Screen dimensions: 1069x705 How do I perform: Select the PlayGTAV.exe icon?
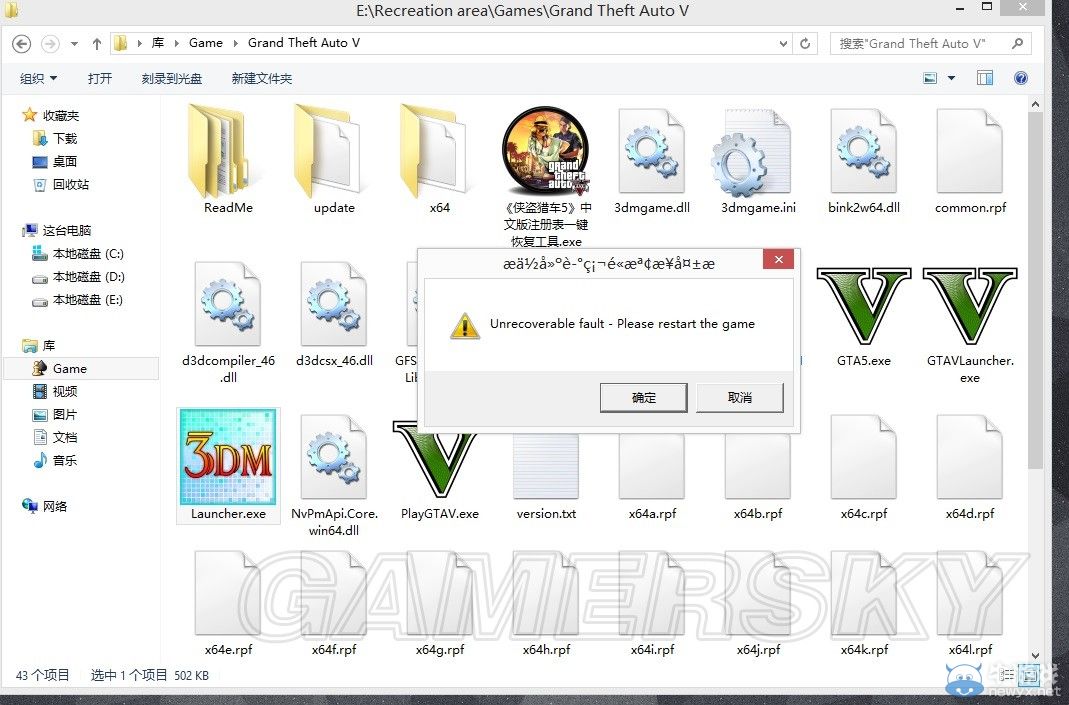[439, 458]
